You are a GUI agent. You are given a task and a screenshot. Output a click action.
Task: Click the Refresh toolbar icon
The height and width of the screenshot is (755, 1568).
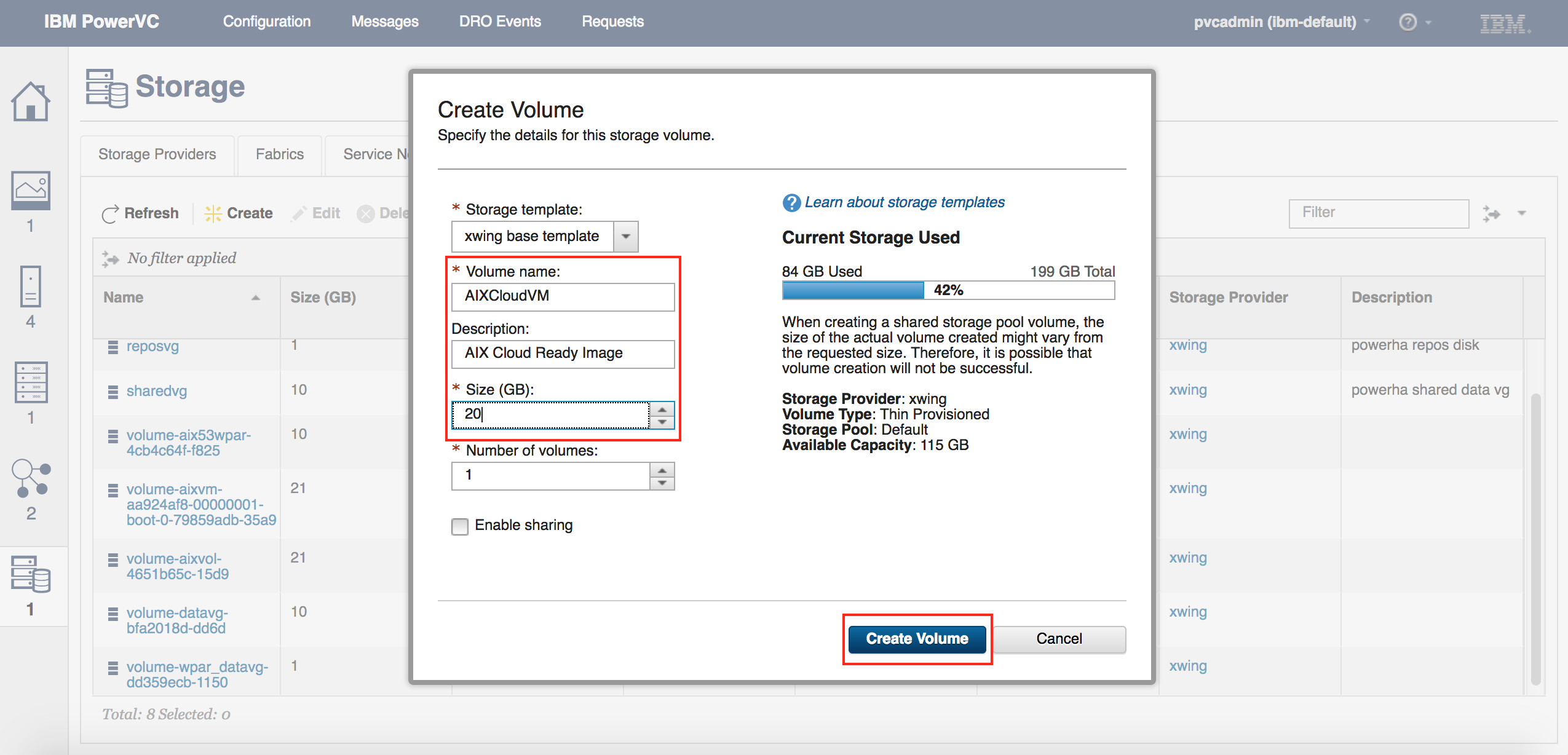(x=110, y=213)
